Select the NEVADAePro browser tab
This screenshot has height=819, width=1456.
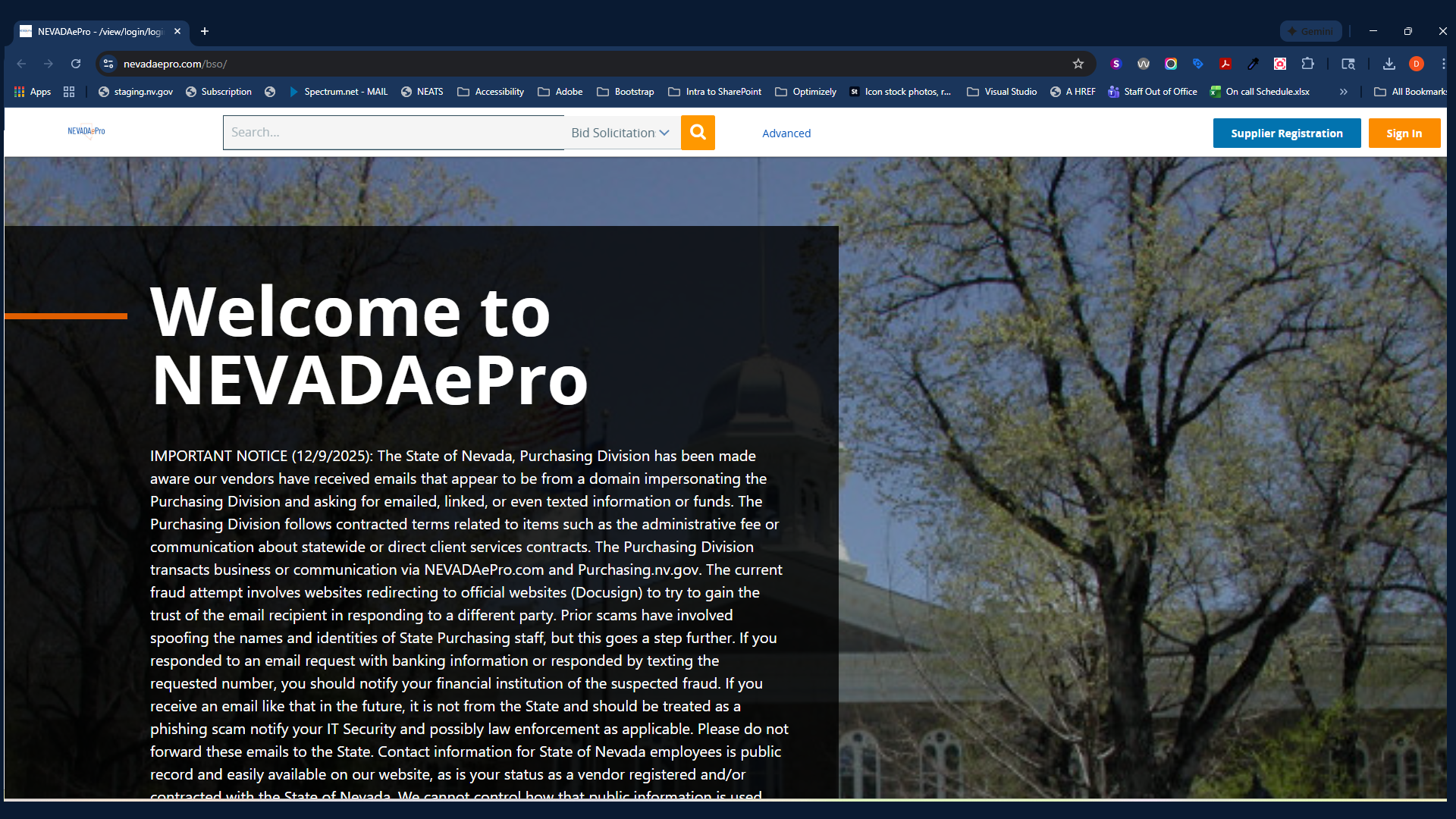(x=99, y=31)
